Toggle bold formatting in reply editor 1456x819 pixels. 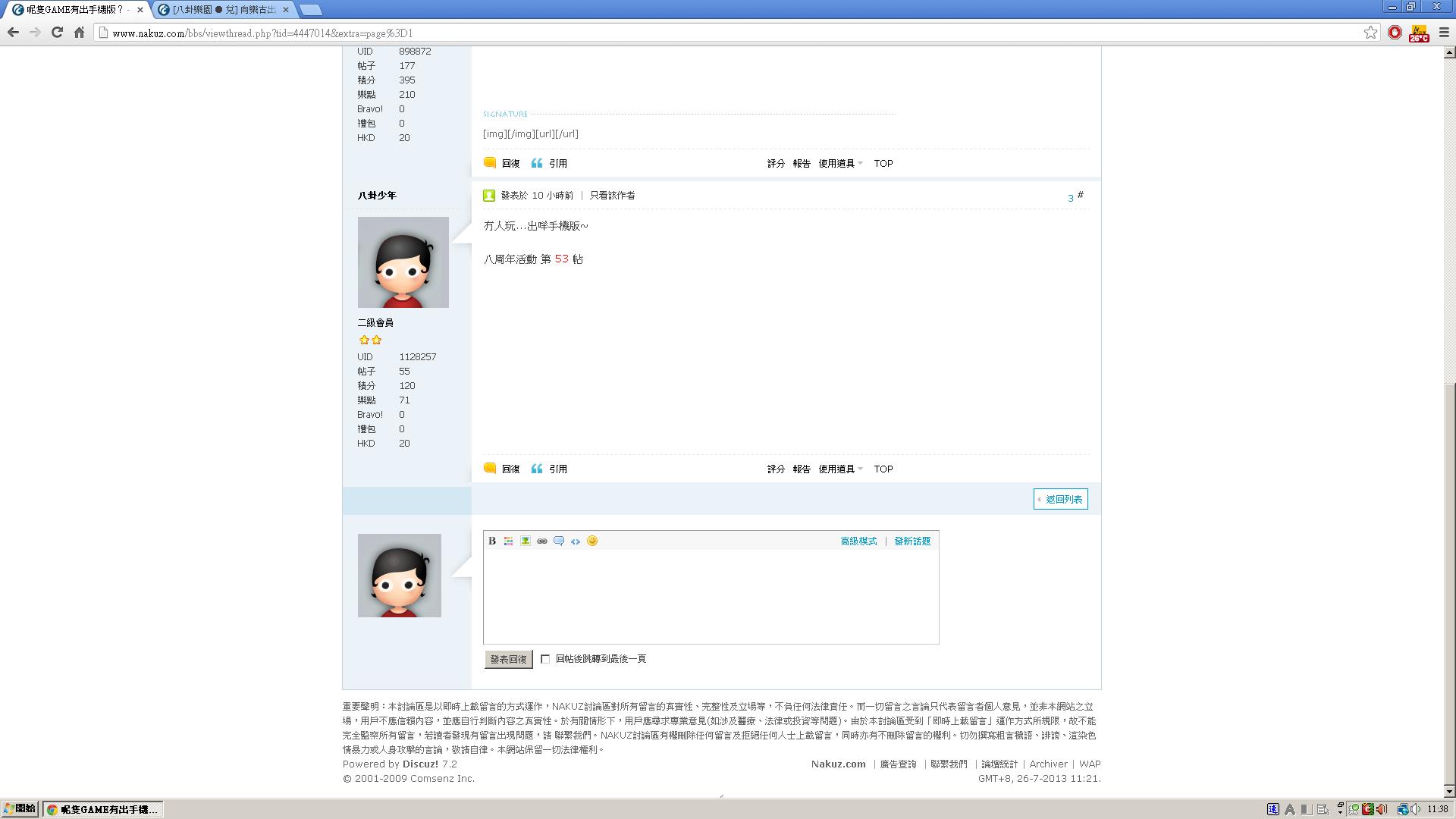coord(492,541)
